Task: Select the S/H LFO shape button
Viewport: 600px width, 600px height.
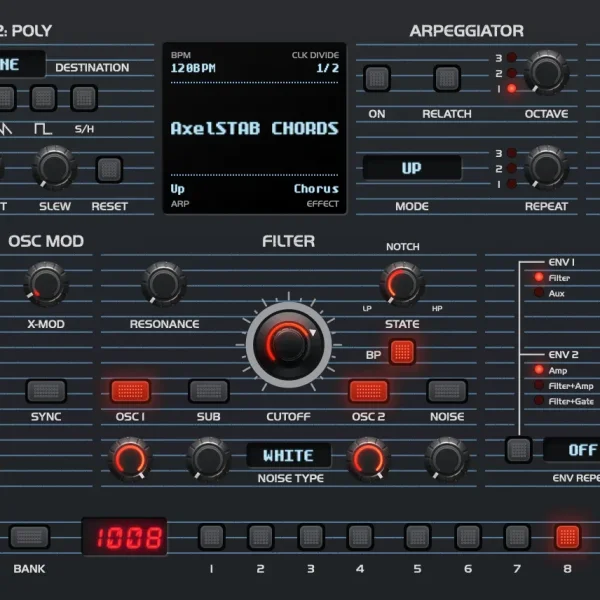Action: 84,98
